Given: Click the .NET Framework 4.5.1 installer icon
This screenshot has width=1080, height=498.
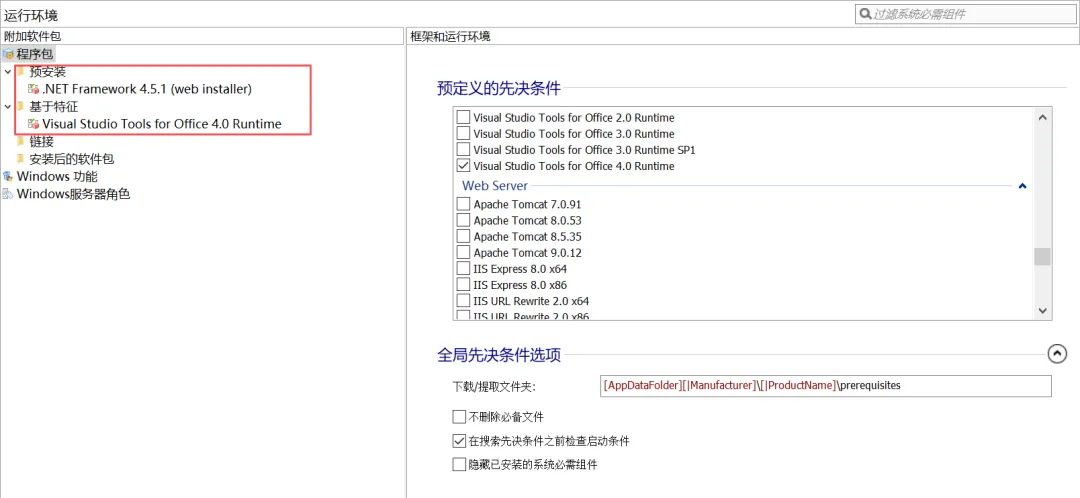Looking at the screenshot, I should click(33, 89).
